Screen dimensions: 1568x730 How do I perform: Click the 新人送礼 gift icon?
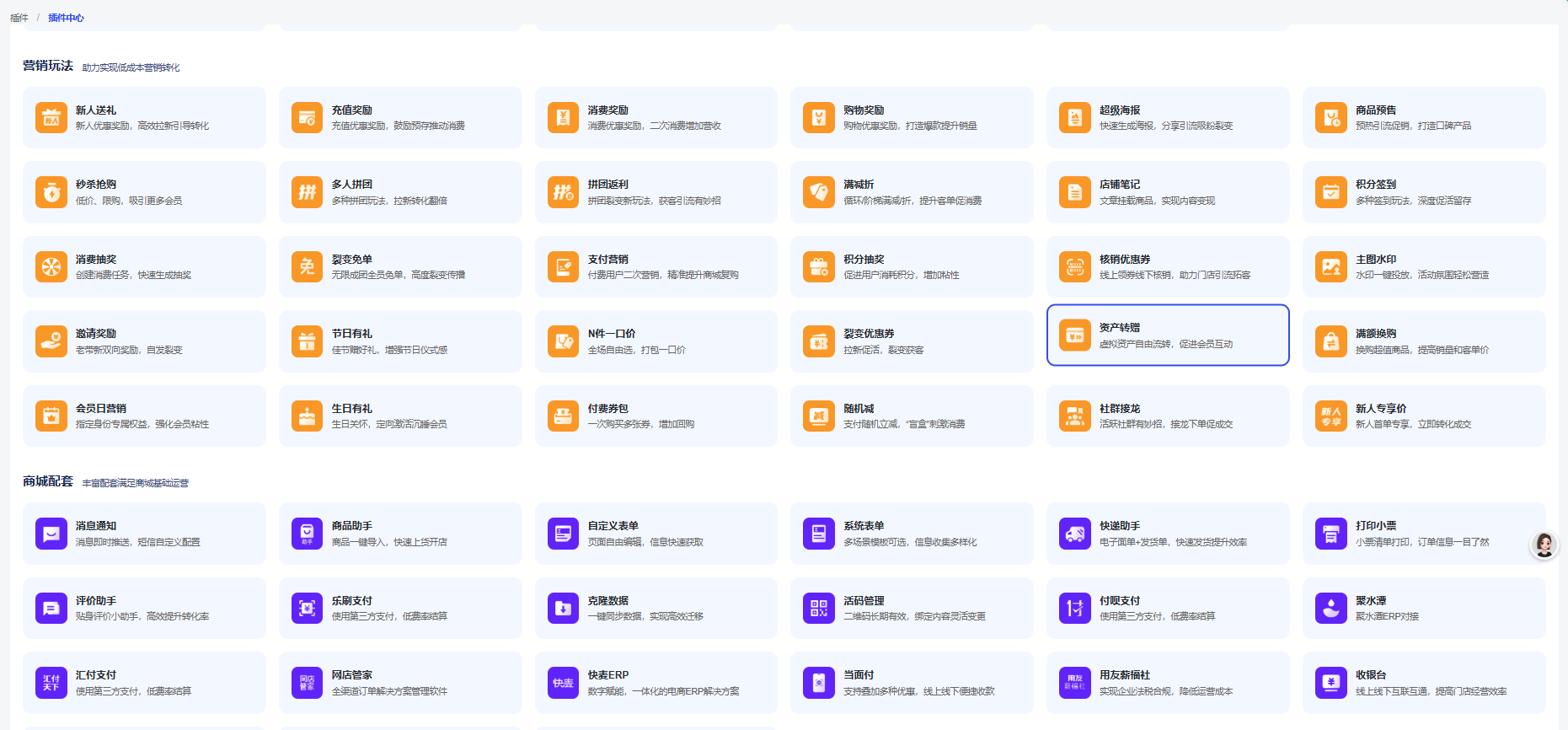pyautogui.click(x=51, y=118)
